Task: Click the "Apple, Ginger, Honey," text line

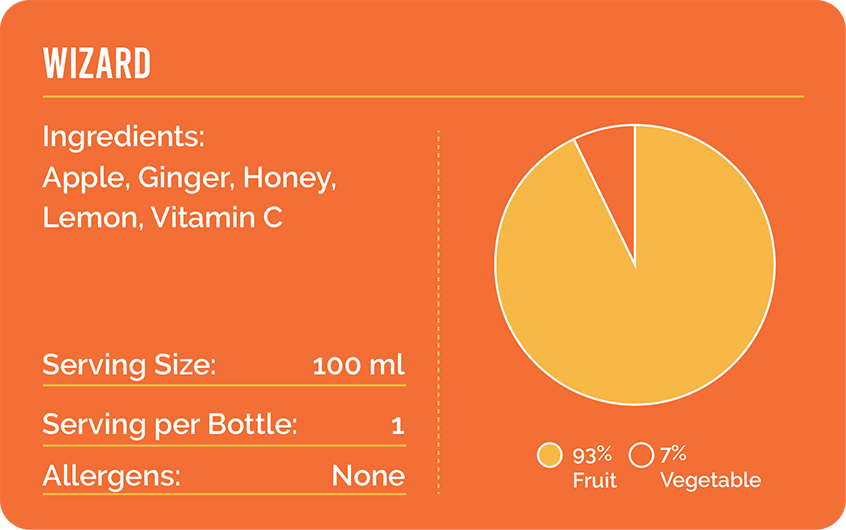Action: (x=189, y=178)
